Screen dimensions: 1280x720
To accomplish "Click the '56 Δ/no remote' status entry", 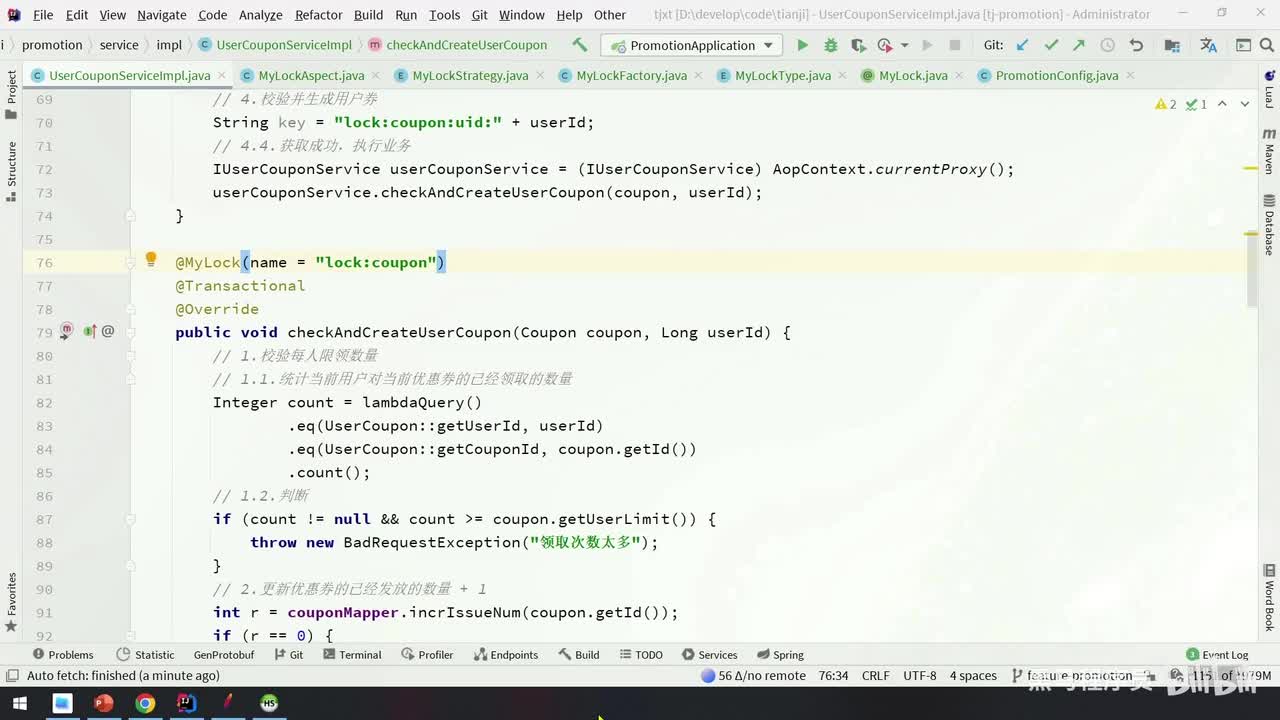I will tap(753, 676).
